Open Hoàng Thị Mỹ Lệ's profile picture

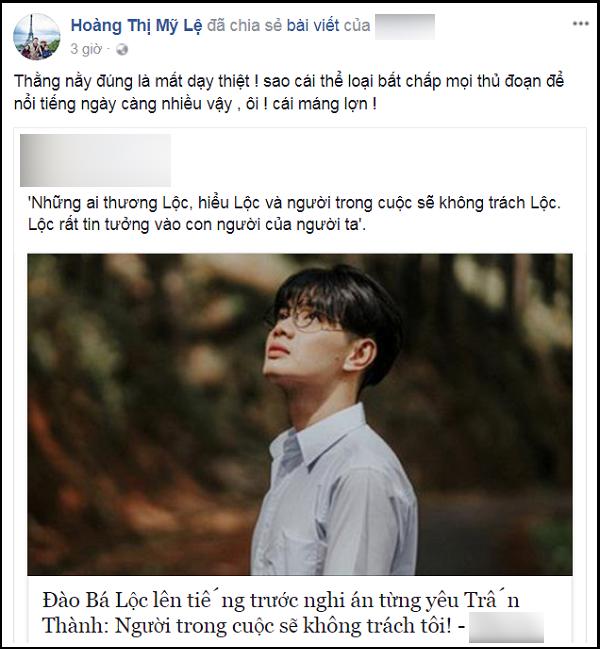[x=36, y=36]
